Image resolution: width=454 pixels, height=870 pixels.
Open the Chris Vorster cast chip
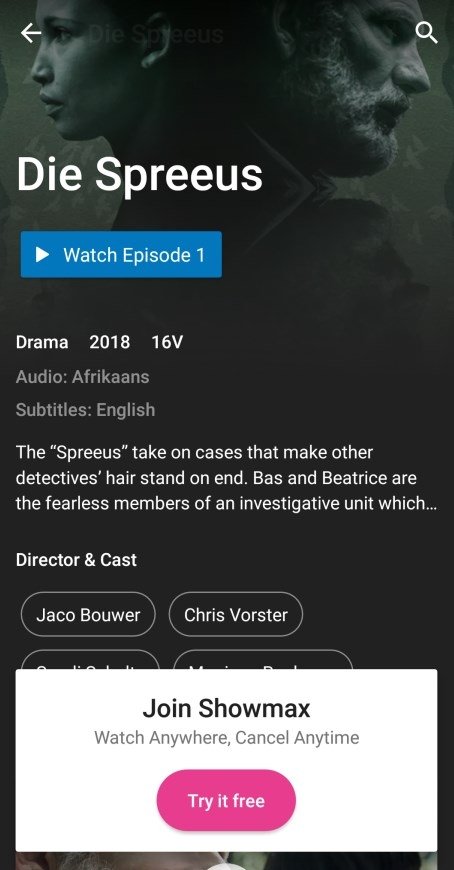(236, 614)
